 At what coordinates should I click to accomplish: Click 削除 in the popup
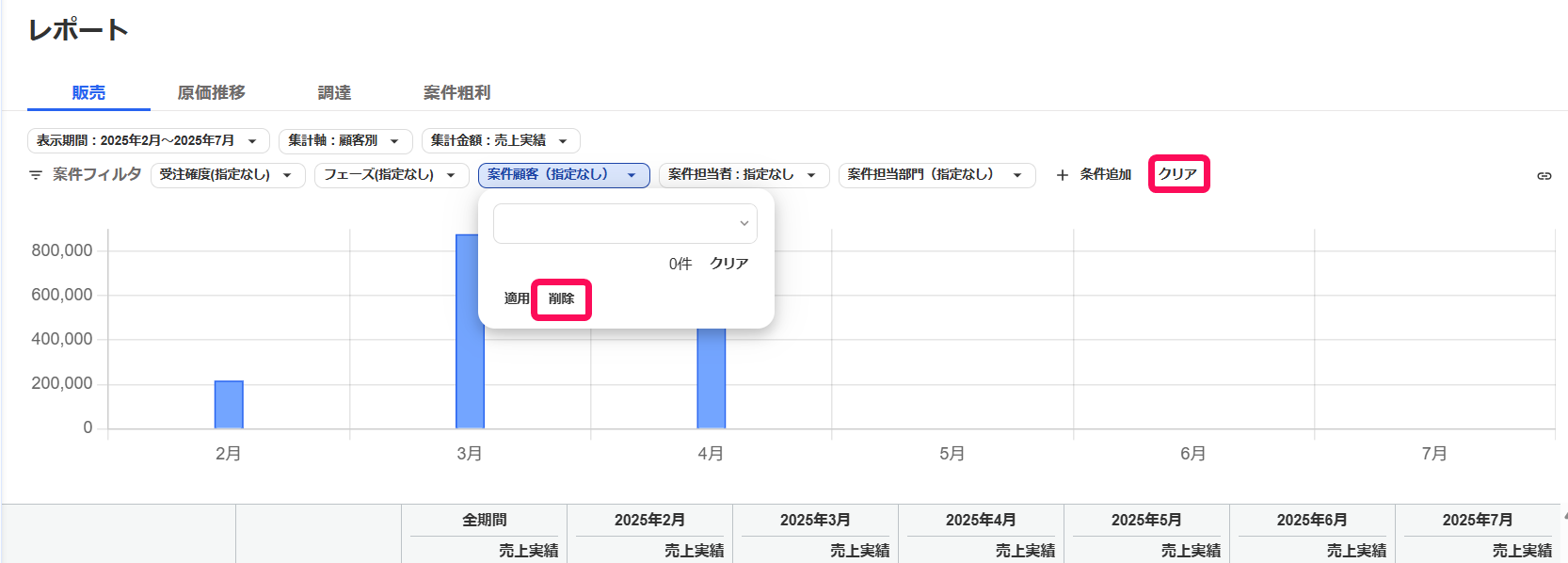[x=561, y=299]
